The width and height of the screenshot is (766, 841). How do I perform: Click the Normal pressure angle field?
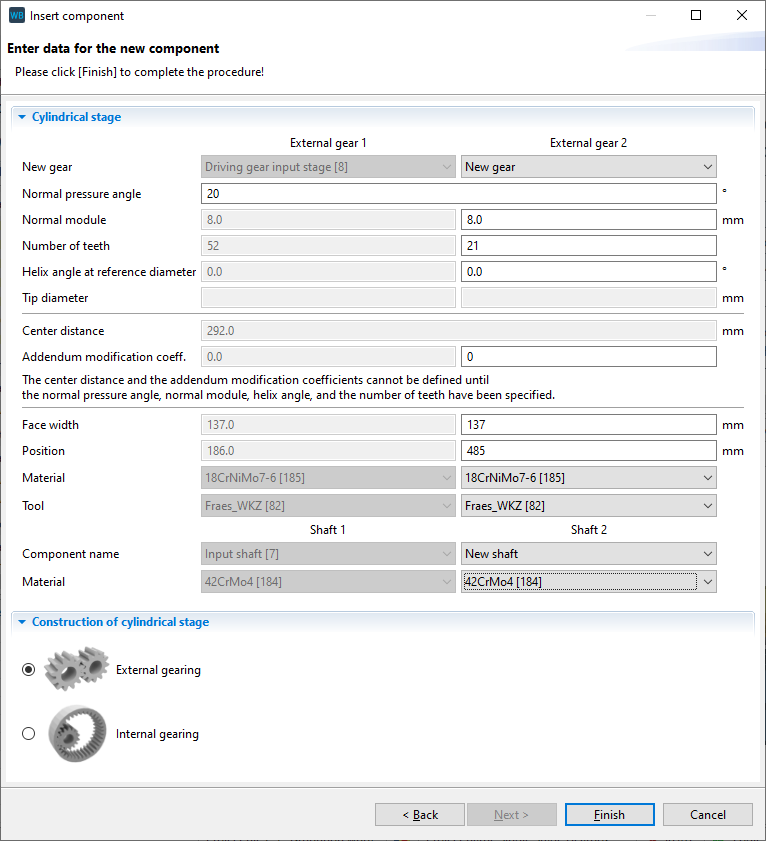point(458,194)
